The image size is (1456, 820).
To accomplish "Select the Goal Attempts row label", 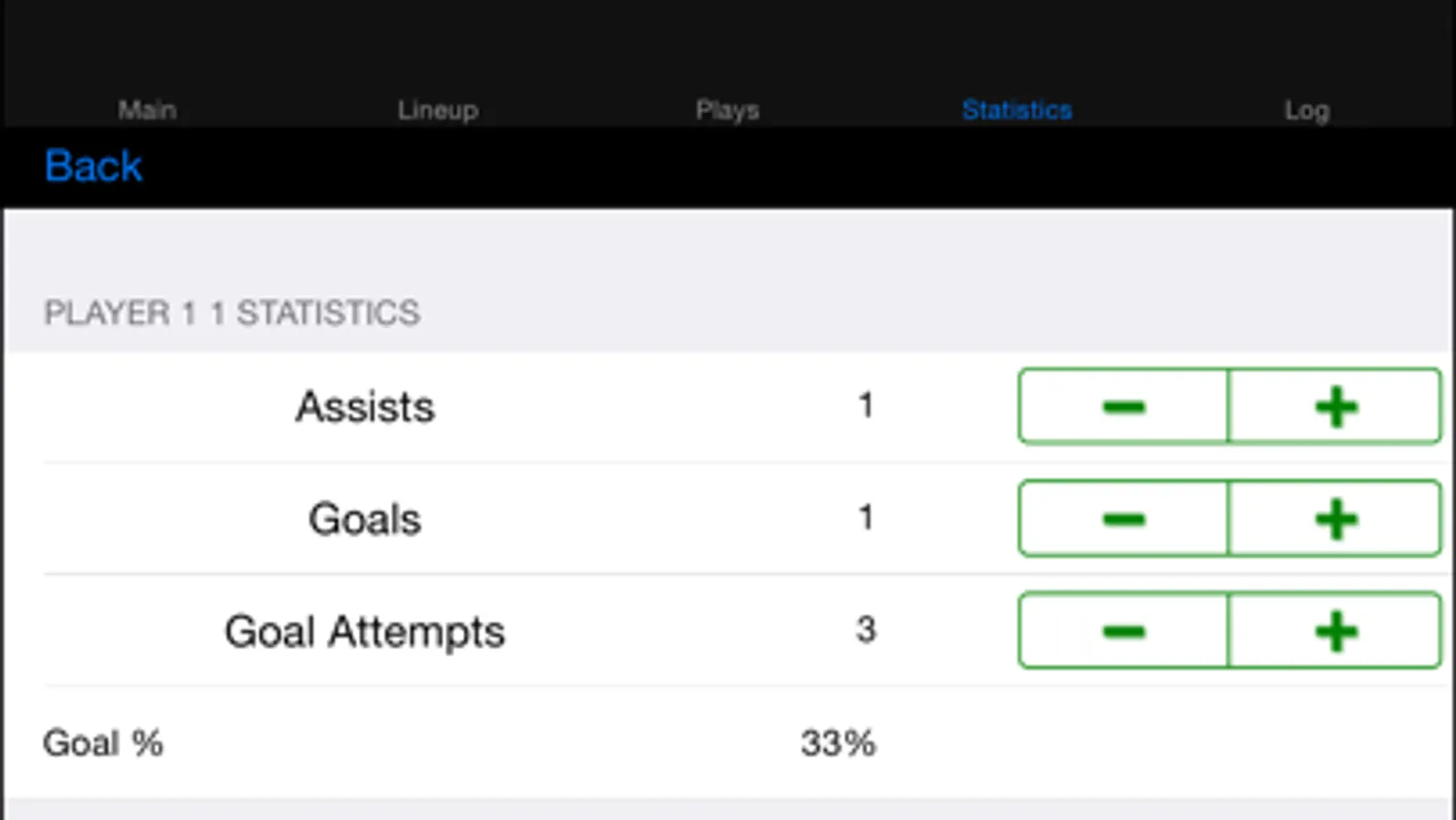I will pyautogui.click(x=364, y=631).
